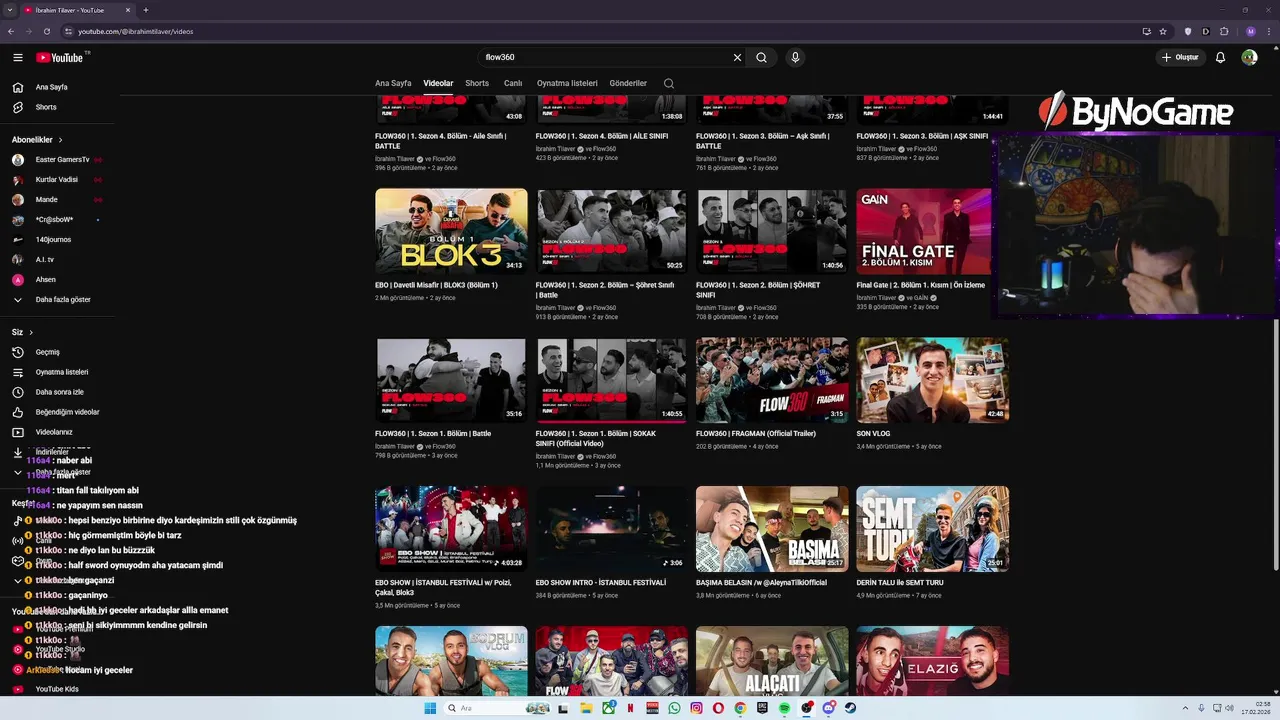Screen dimensions: 1280x720
Task: Open Windows Start menu
Action: (430, 708)
